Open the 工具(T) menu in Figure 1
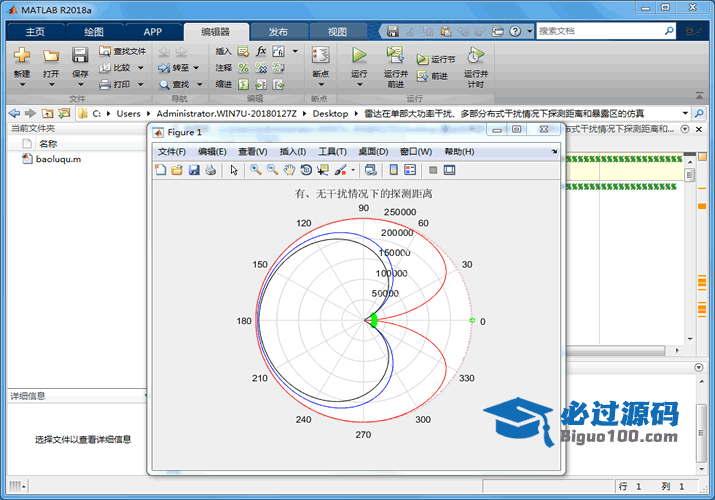This screenshot has height=500, width=715. point(332,152)
